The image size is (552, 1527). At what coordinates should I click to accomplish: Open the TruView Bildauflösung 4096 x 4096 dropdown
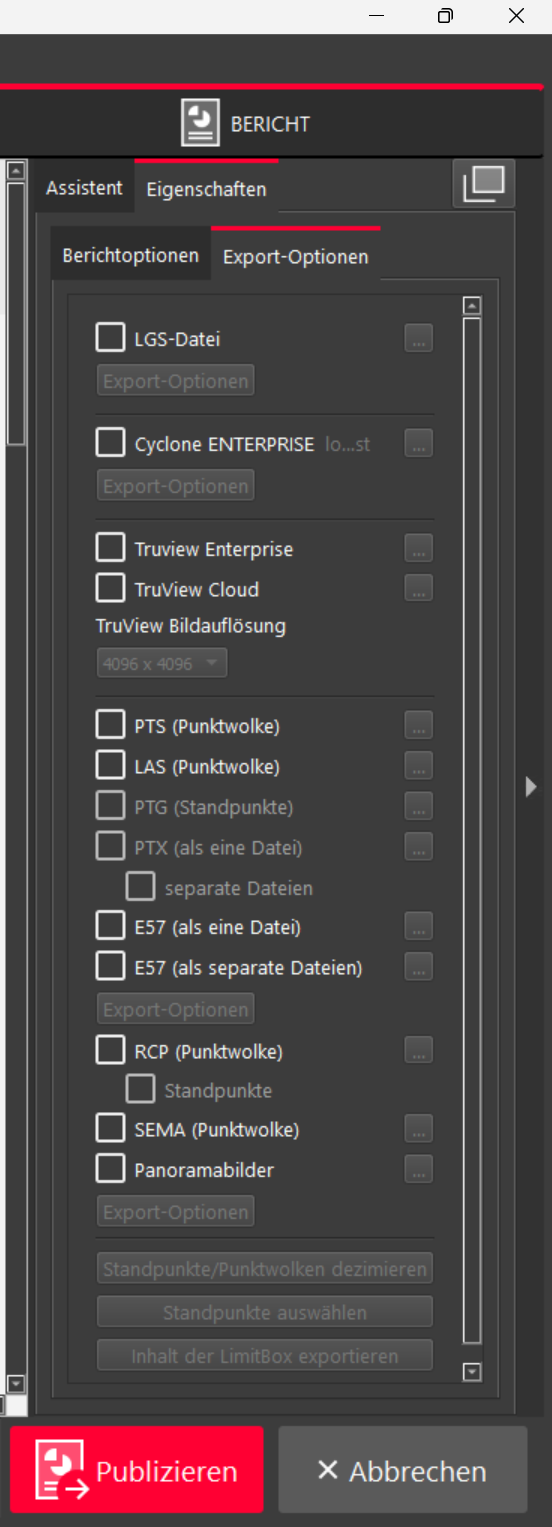(x=162, y=663)
